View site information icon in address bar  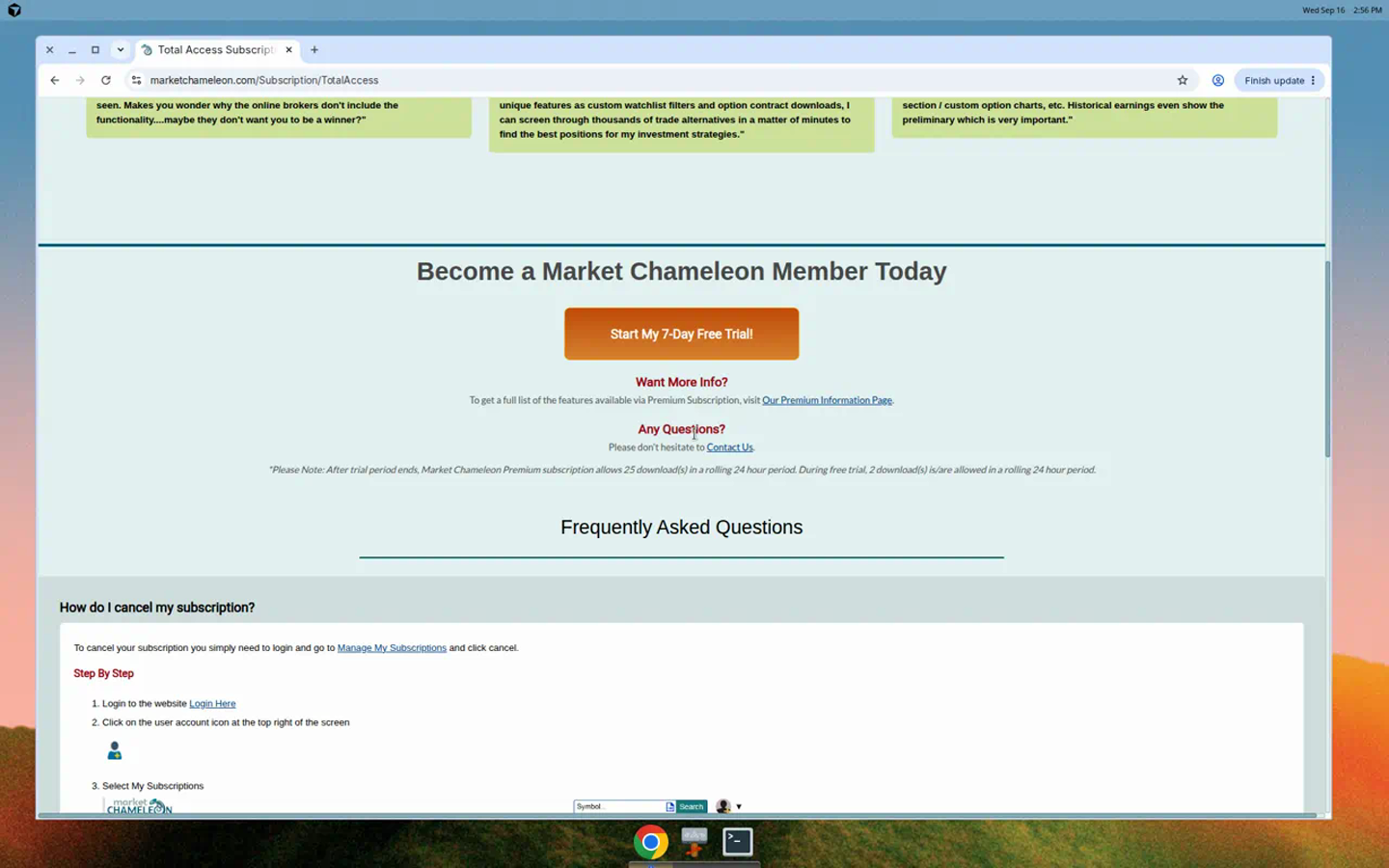pyautogui.click(x=136, y=80)
